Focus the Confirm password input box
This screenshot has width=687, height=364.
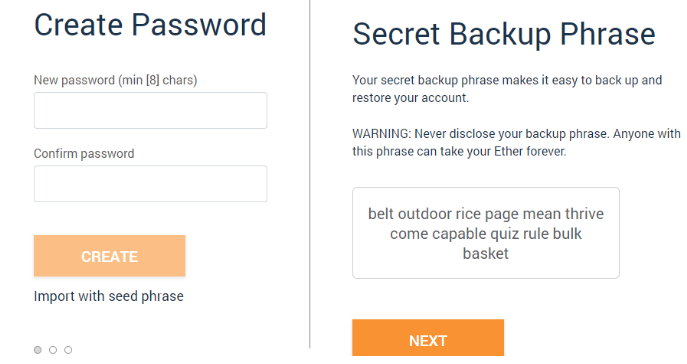150,184
